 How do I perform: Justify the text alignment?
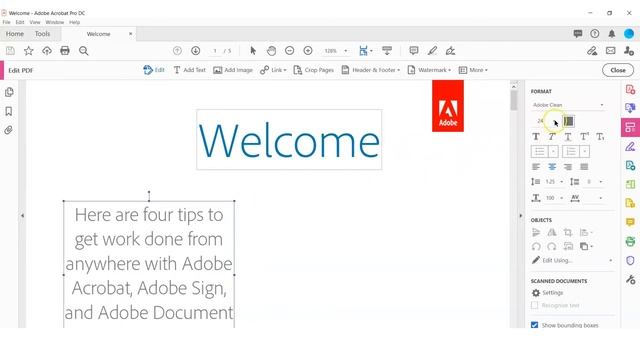[584, 167]
